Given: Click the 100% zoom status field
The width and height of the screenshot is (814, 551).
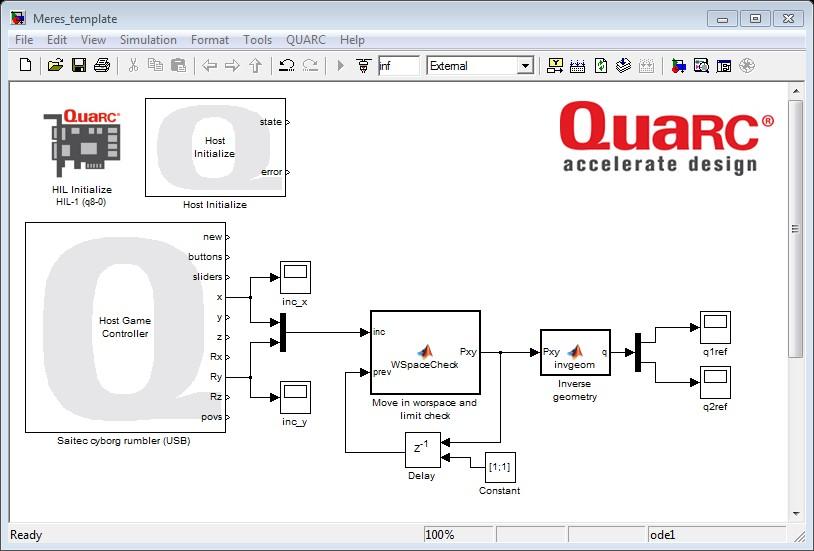Looking at the screenshot, I should coord(458,534).
